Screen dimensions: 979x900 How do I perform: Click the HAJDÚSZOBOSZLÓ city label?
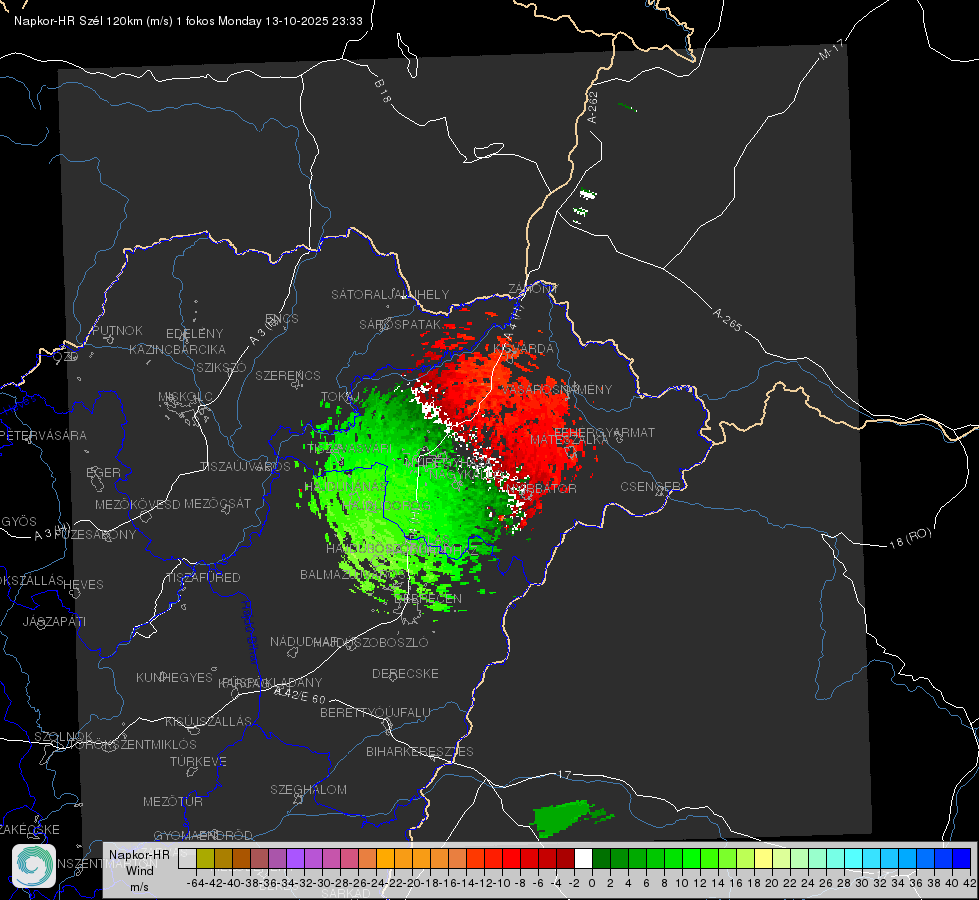(x=370, y=642)
